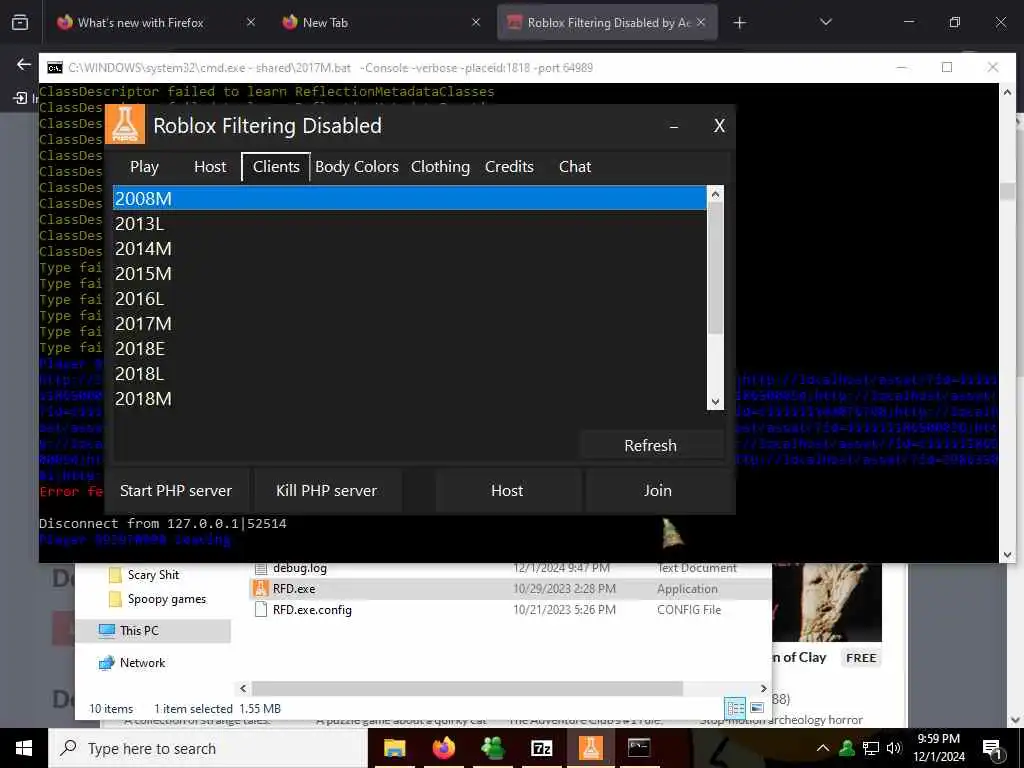Screen dimensions: 1024x768
Task: Minimize the Roblox Filtering Disabled window
Action: click(674, 127)
